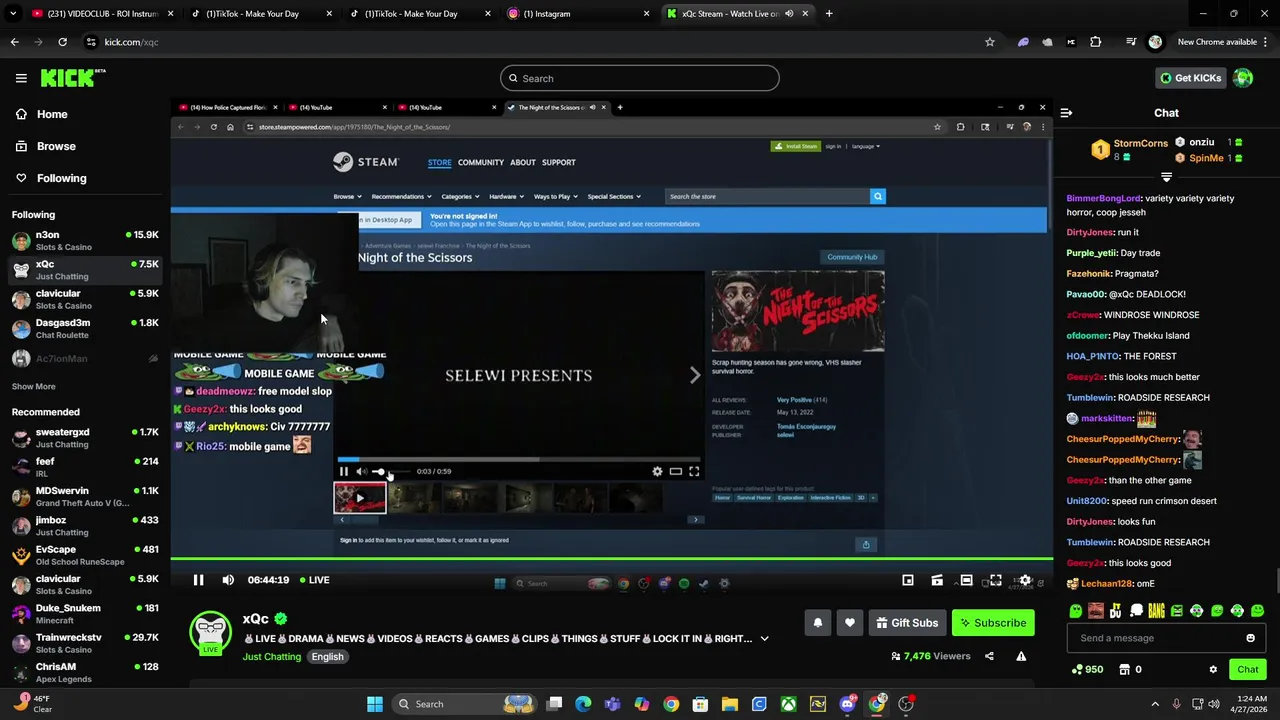This screenshot has width=1280, height=720.
Task: Click the BANG emote in the quick emotes
Action: pos(1156,611)
